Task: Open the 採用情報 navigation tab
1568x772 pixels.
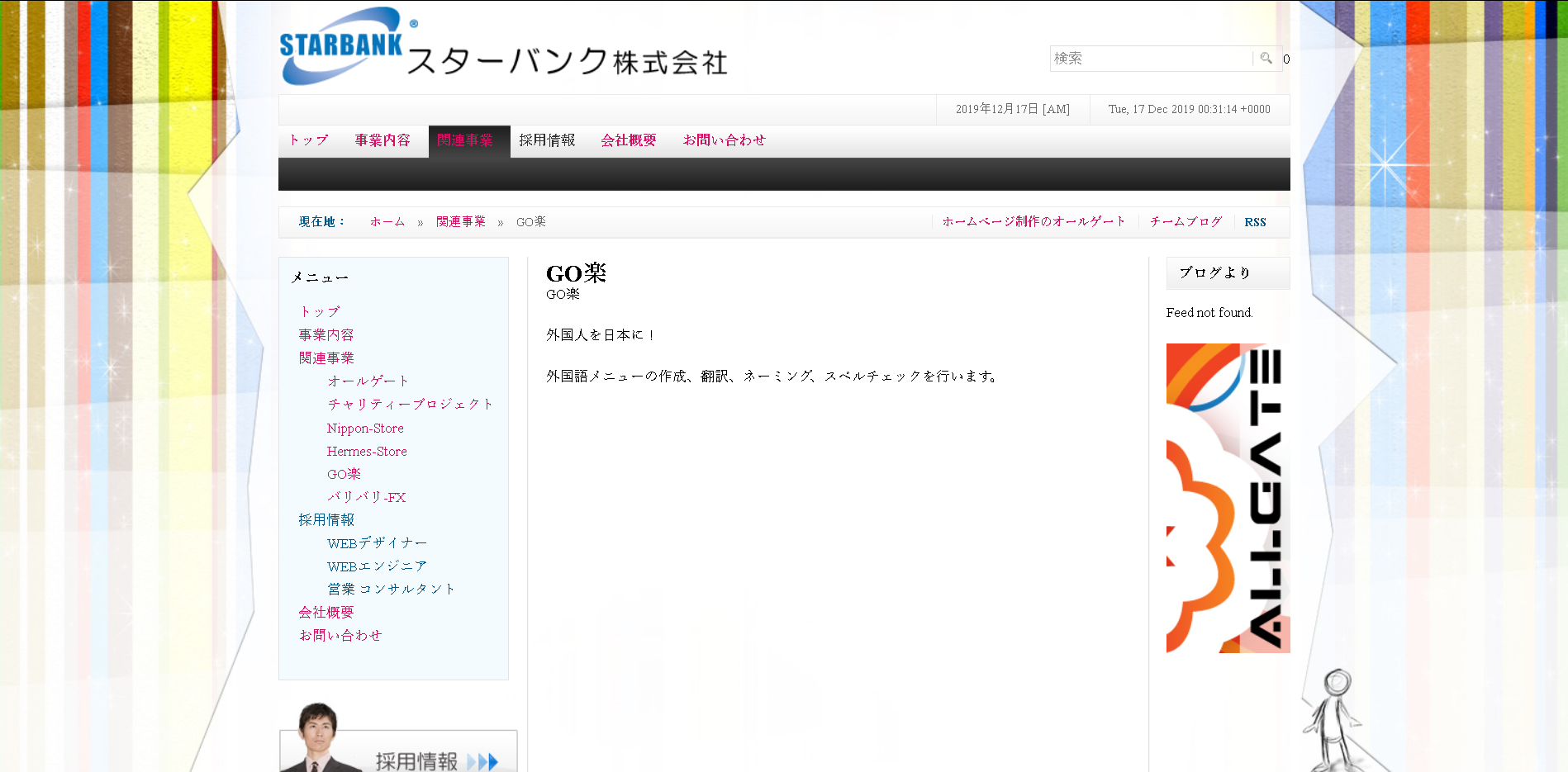Action: coord(547,140)
